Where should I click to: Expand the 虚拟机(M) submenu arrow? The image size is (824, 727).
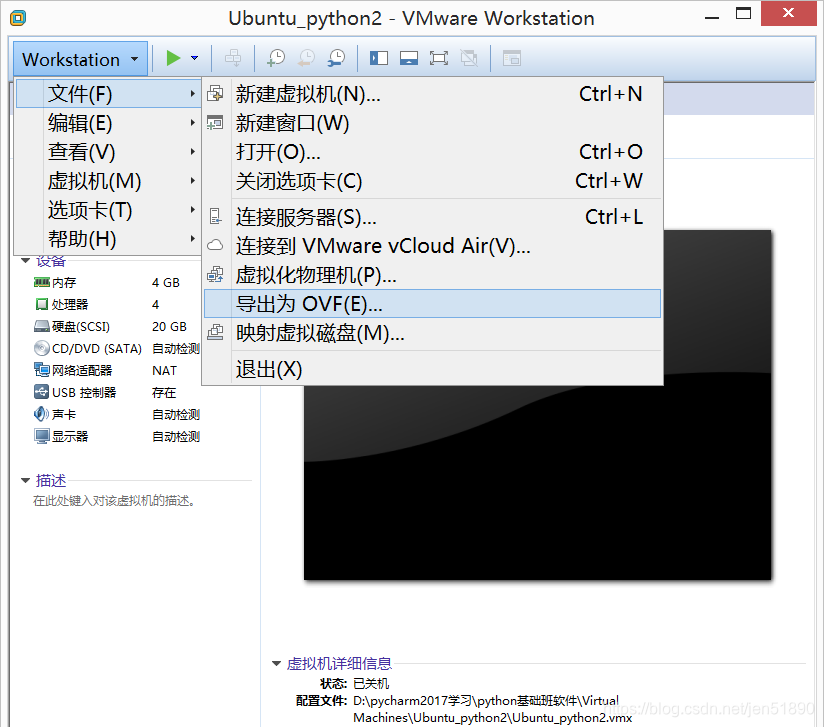tap(193, 181)
